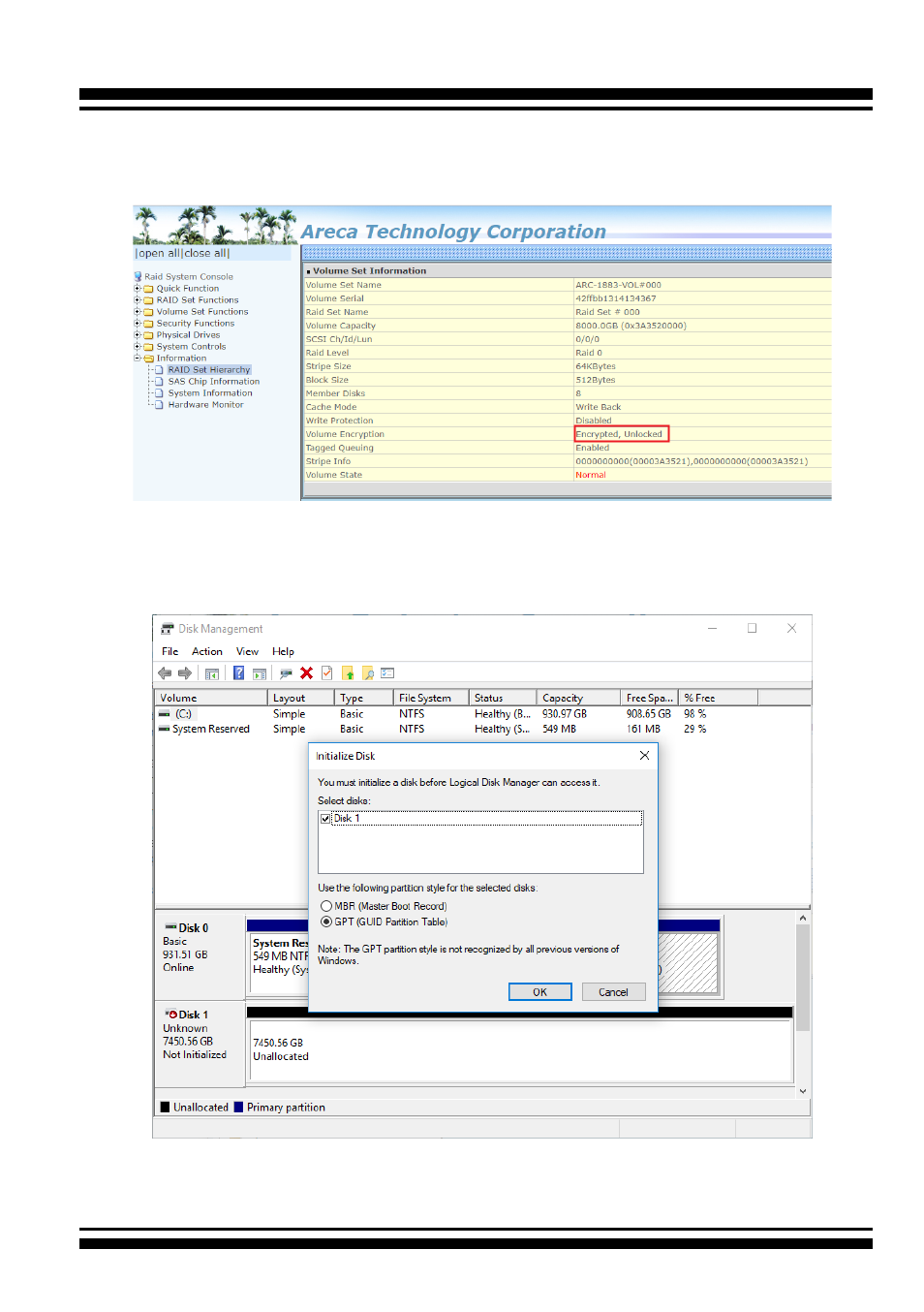The height and width of the screenshot is (1312, 924).
Task: Collapse the Information tree node
Action: tap(138, 359)
